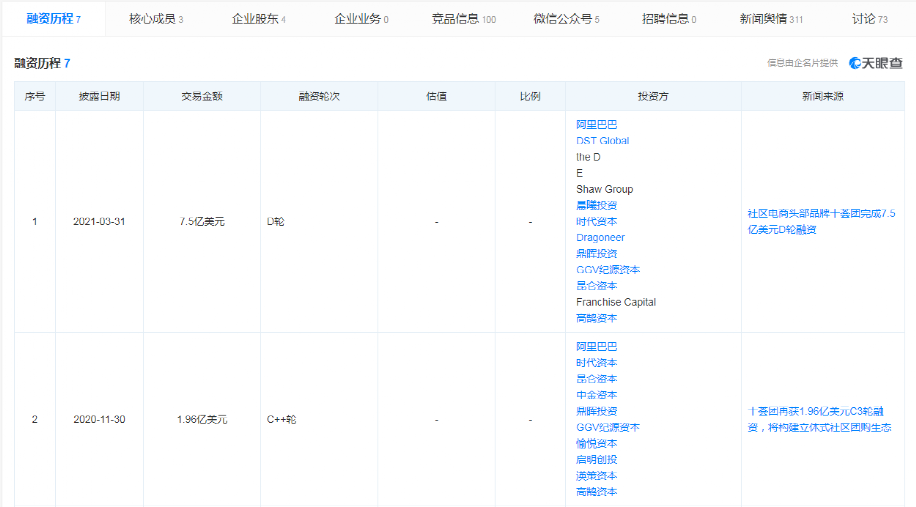
Task: Open the 微信公众号 tab
Action: (x=566, y=19)
